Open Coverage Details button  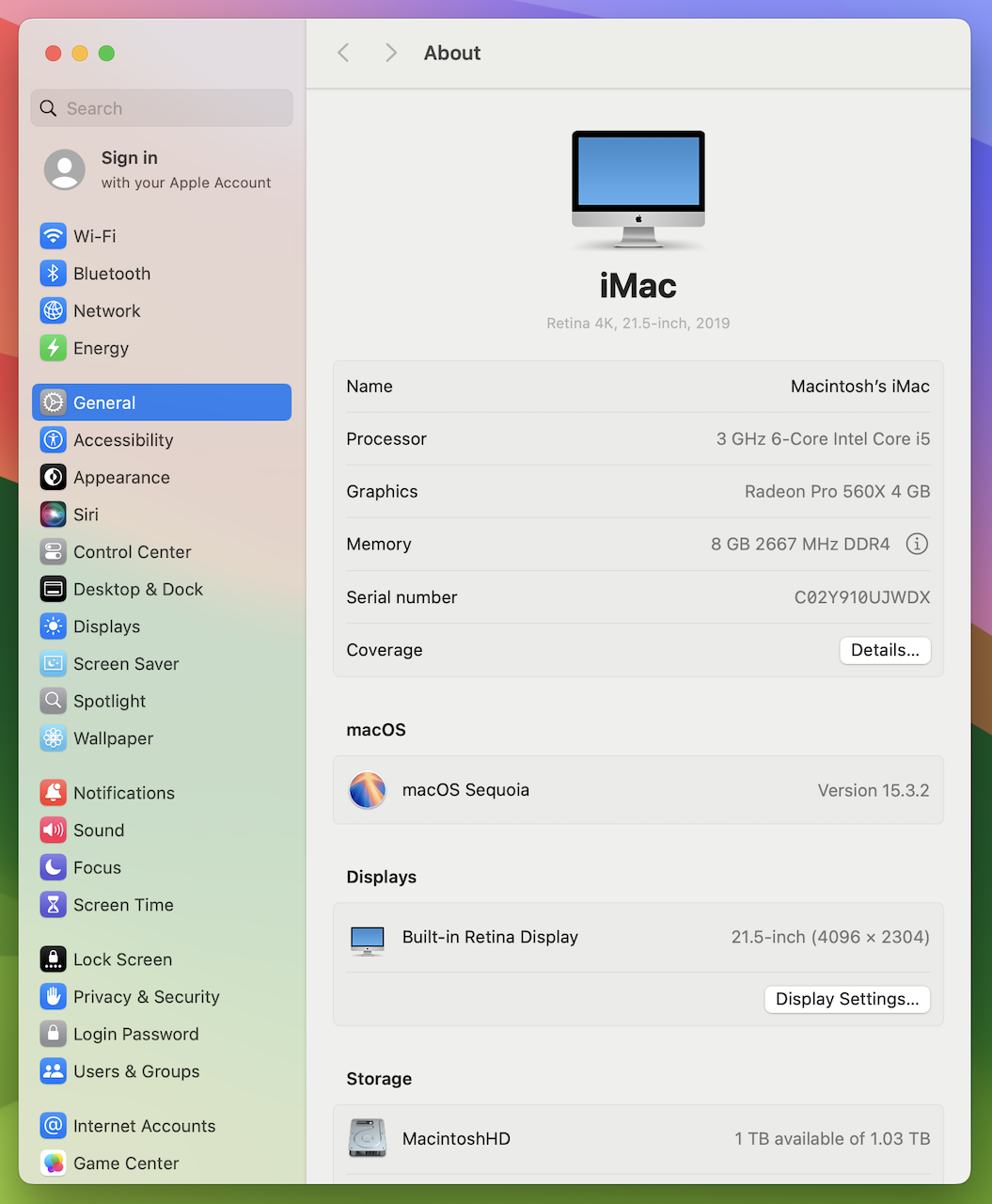click(x=885, y=650)
